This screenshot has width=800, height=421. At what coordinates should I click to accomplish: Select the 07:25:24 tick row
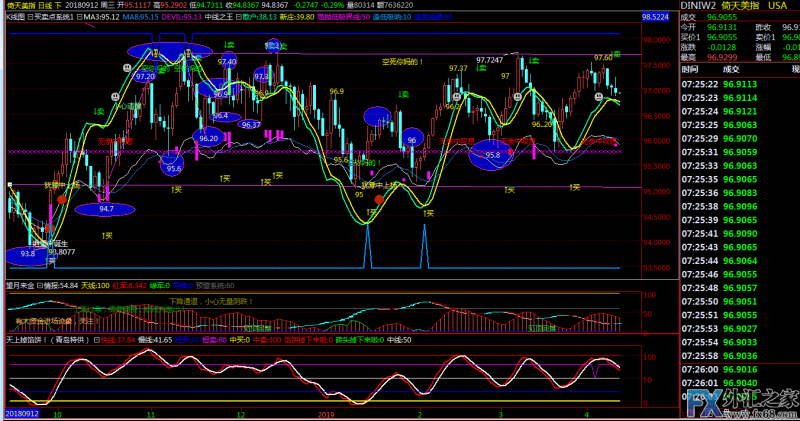tap(740, 111)
